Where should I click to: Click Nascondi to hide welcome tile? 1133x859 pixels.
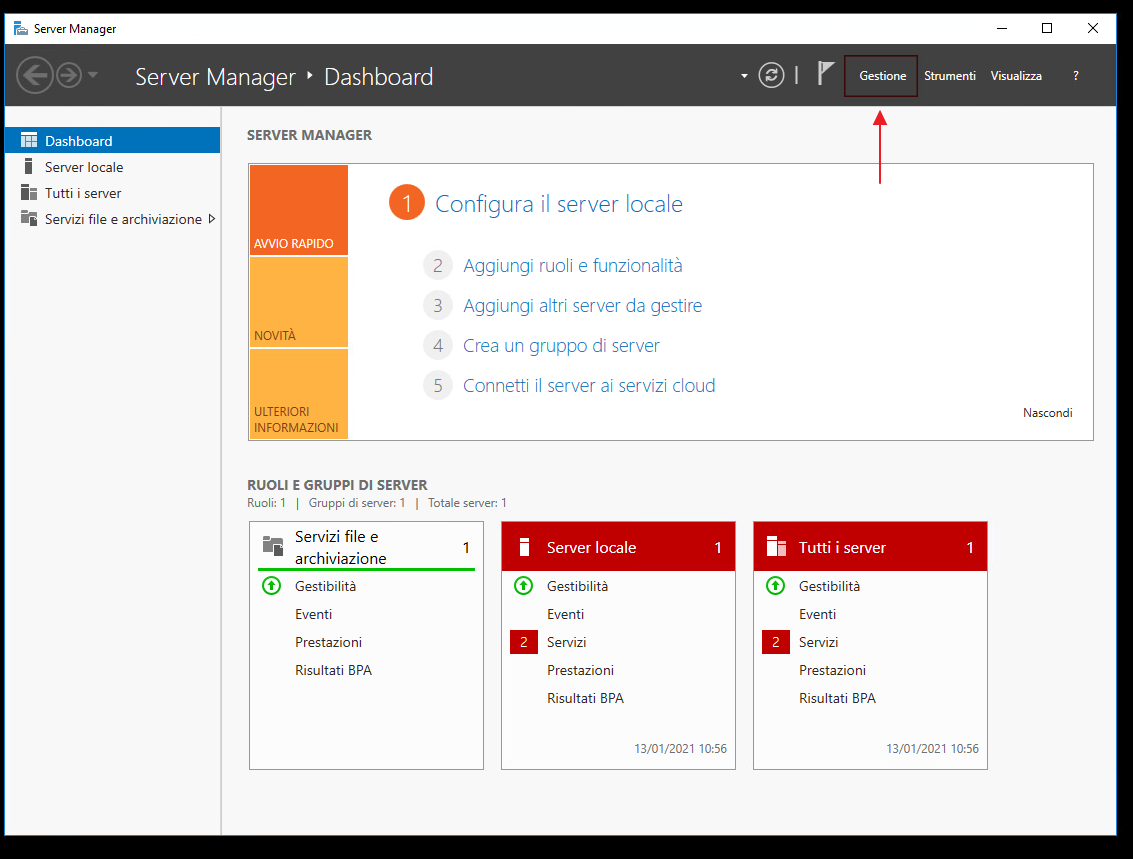pos(1047,413)
